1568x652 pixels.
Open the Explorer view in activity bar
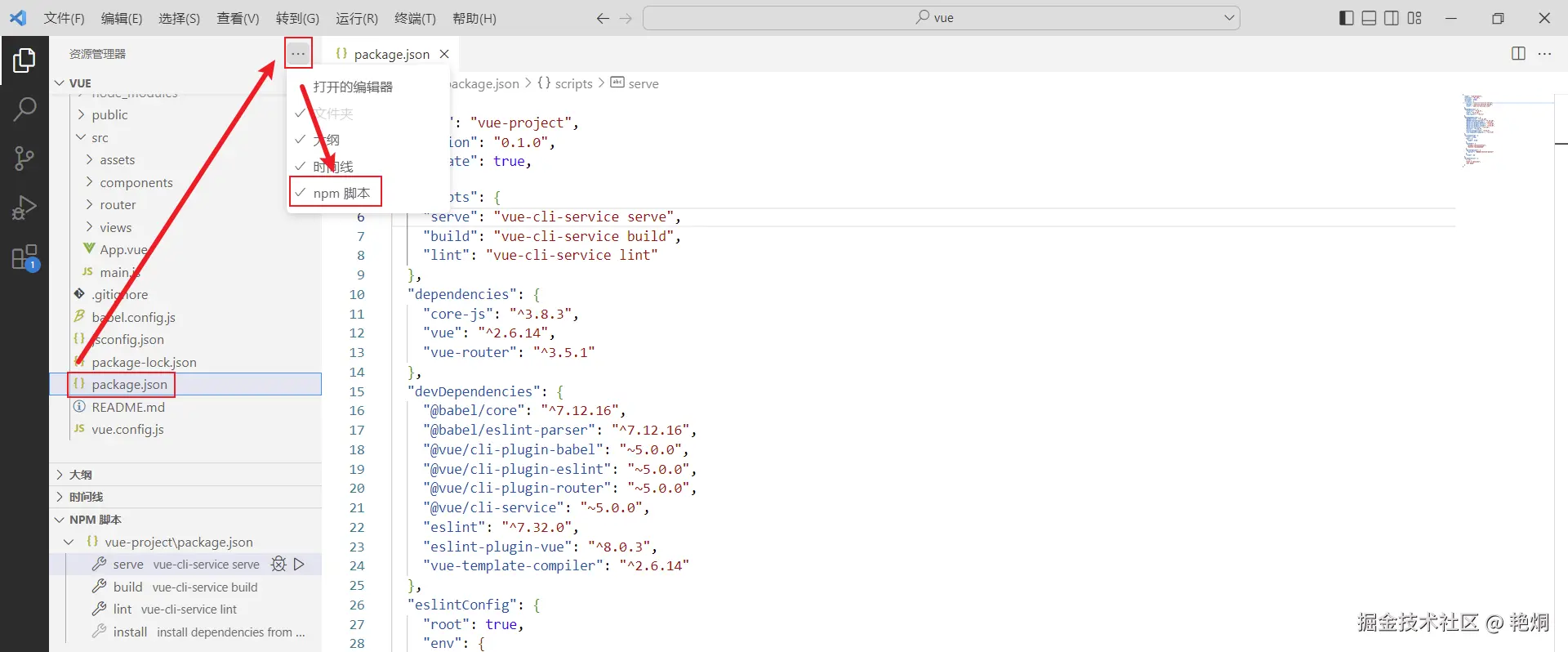pyautogui.click(x=24, y=60)
